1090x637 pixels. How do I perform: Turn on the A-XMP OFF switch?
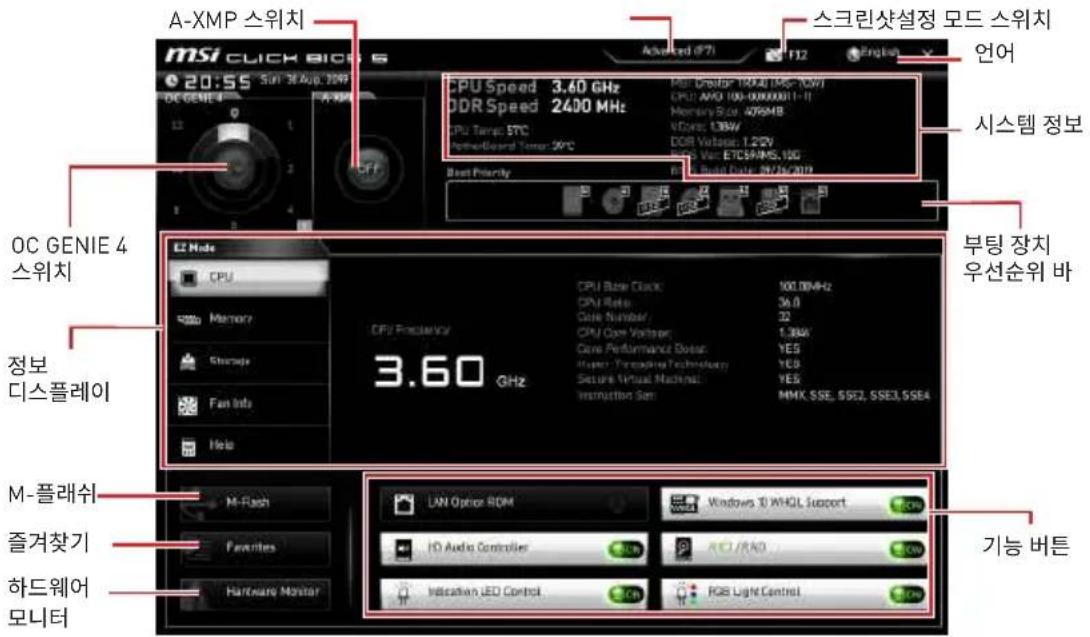pos(367,168)
